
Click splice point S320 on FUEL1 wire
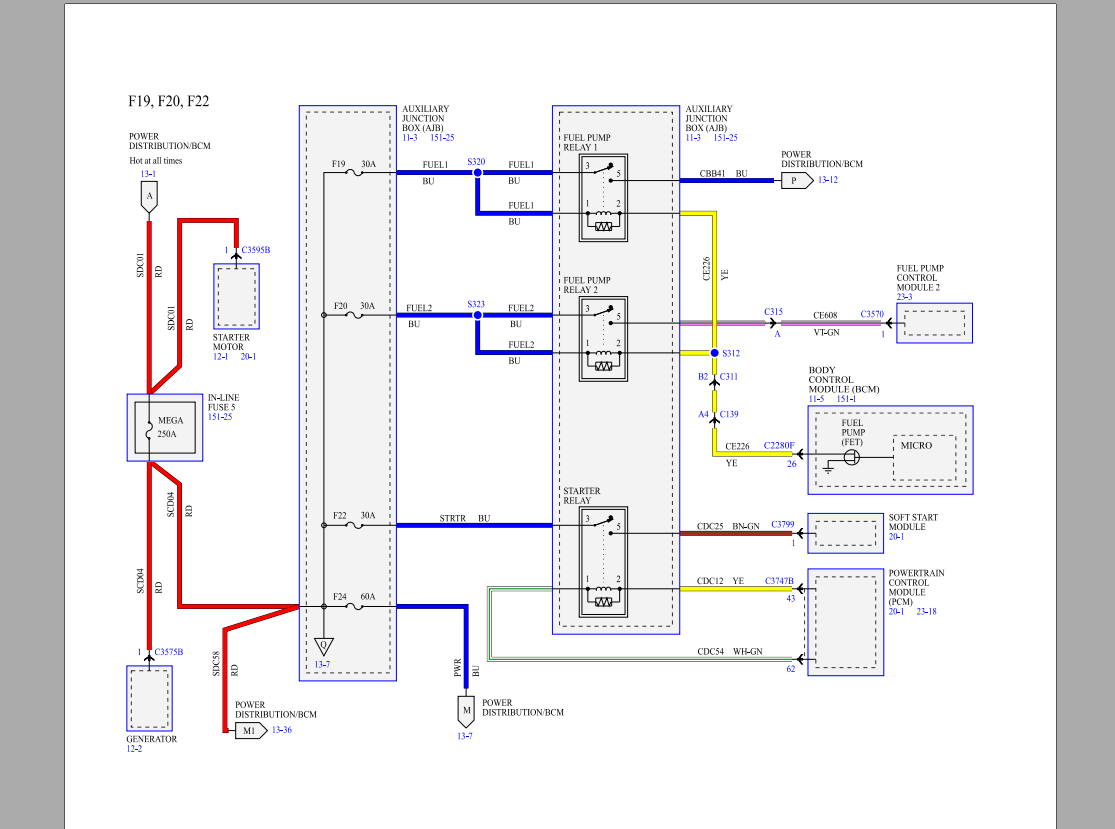pos(478,172)
